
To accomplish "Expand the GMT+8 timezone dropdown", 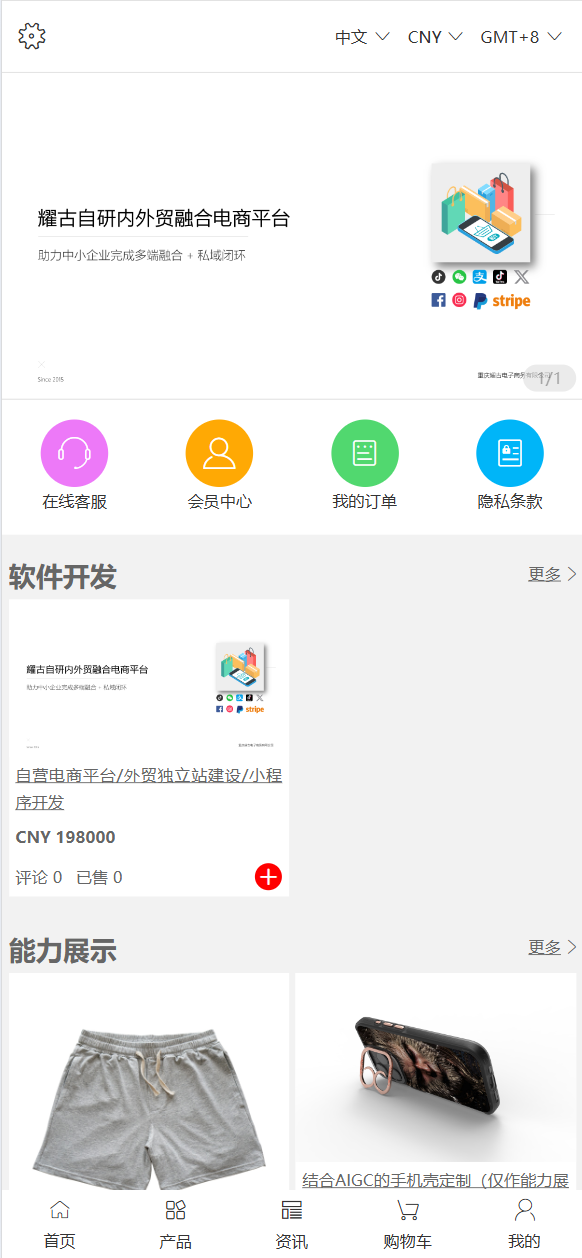I will (x=521, y=37).
